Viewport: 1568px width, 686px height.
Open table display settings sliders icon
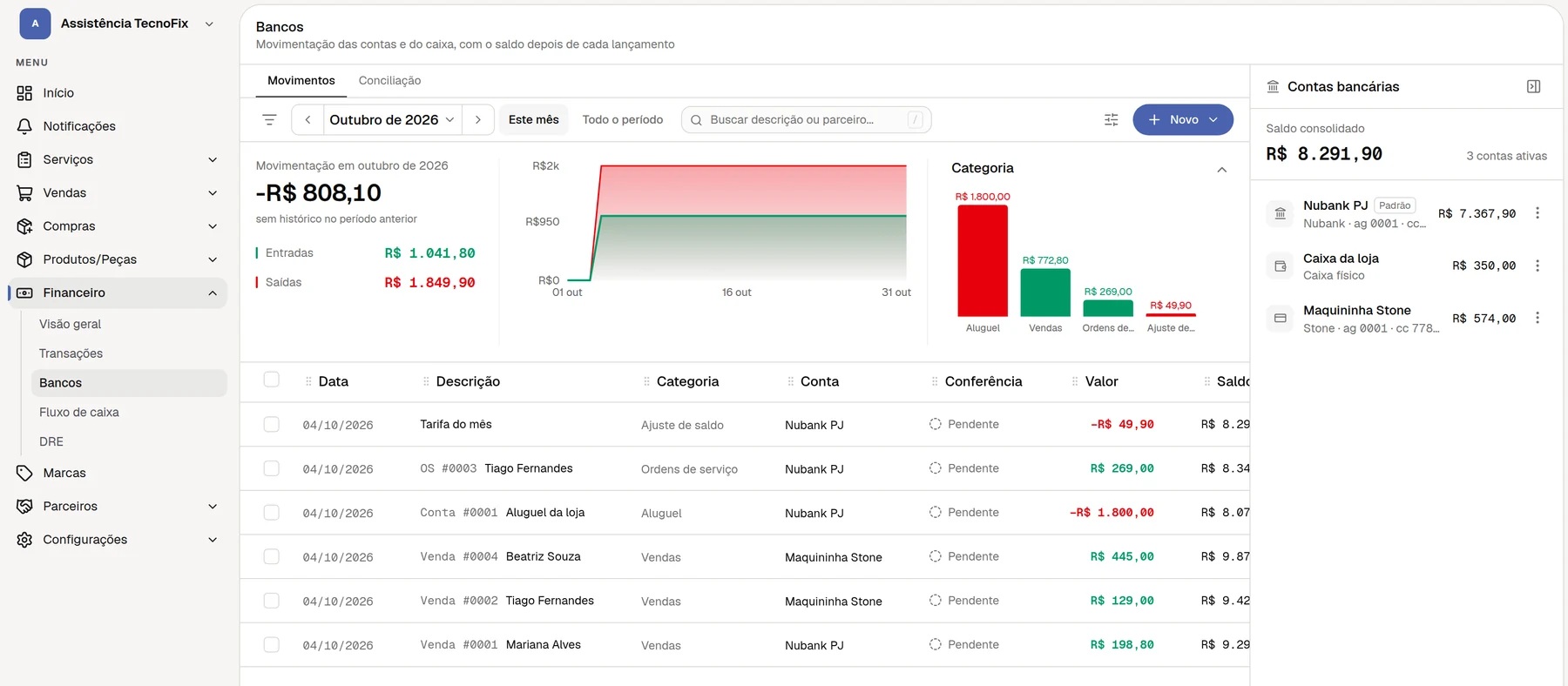pyautogui.click(x=1112, y=120)
